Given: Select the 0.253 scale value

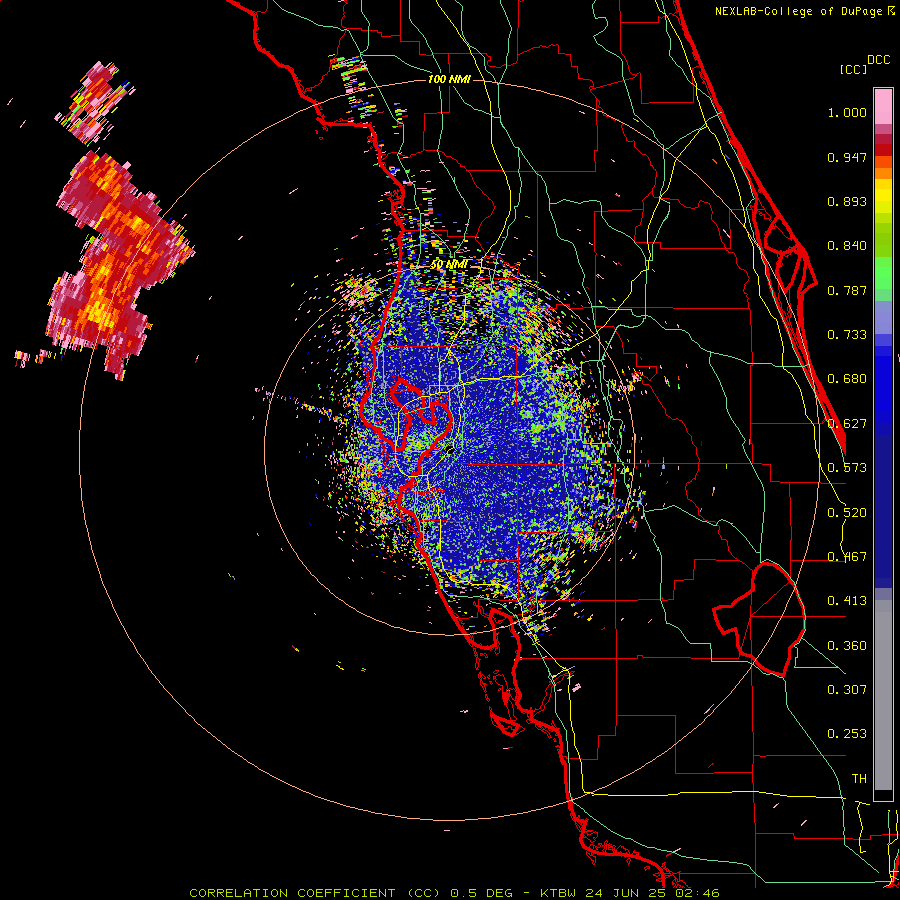Looking at the screenshot, I should click(x=847, y=734).
